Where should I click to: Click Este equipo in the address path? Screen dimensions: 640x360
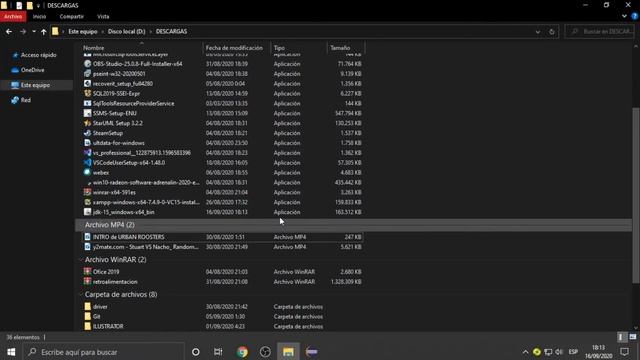pyautogui.click(x=83, y=31)
